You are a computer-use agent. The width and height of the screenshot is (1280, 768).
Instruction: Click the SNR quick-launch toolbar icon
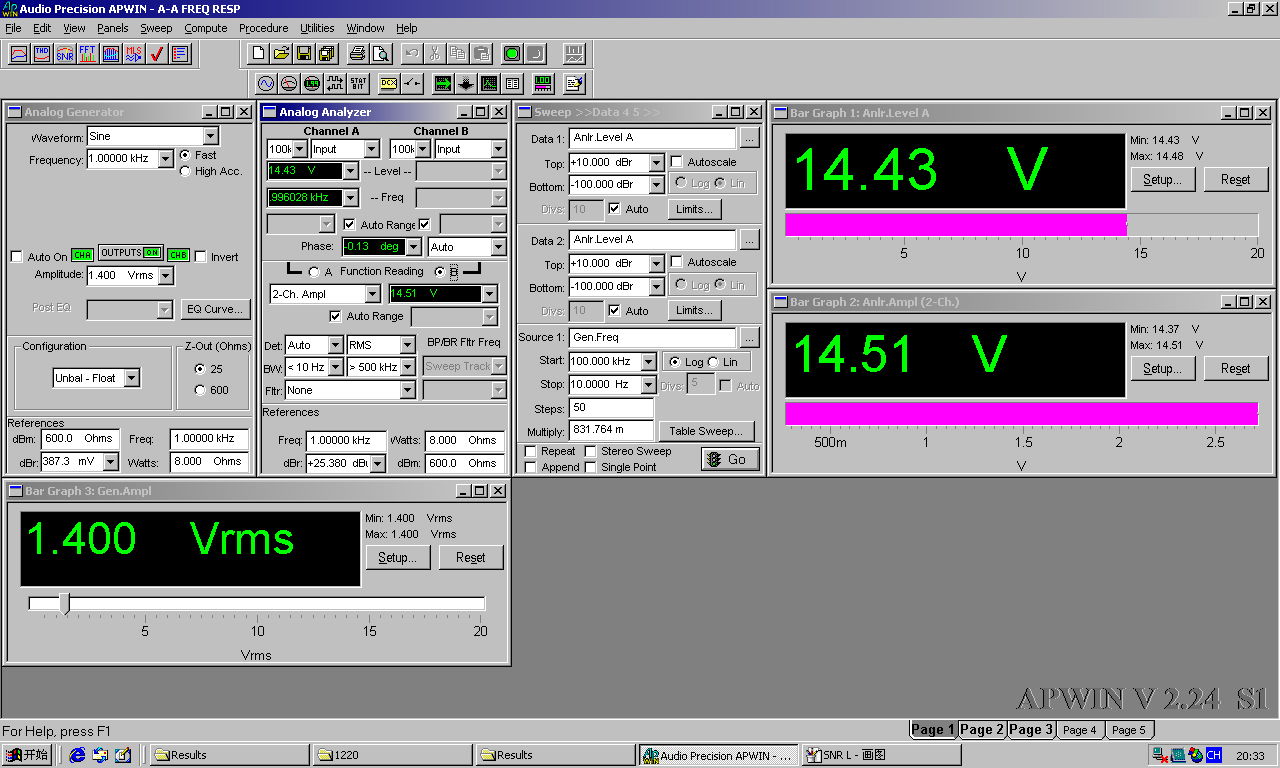(65, 53)
